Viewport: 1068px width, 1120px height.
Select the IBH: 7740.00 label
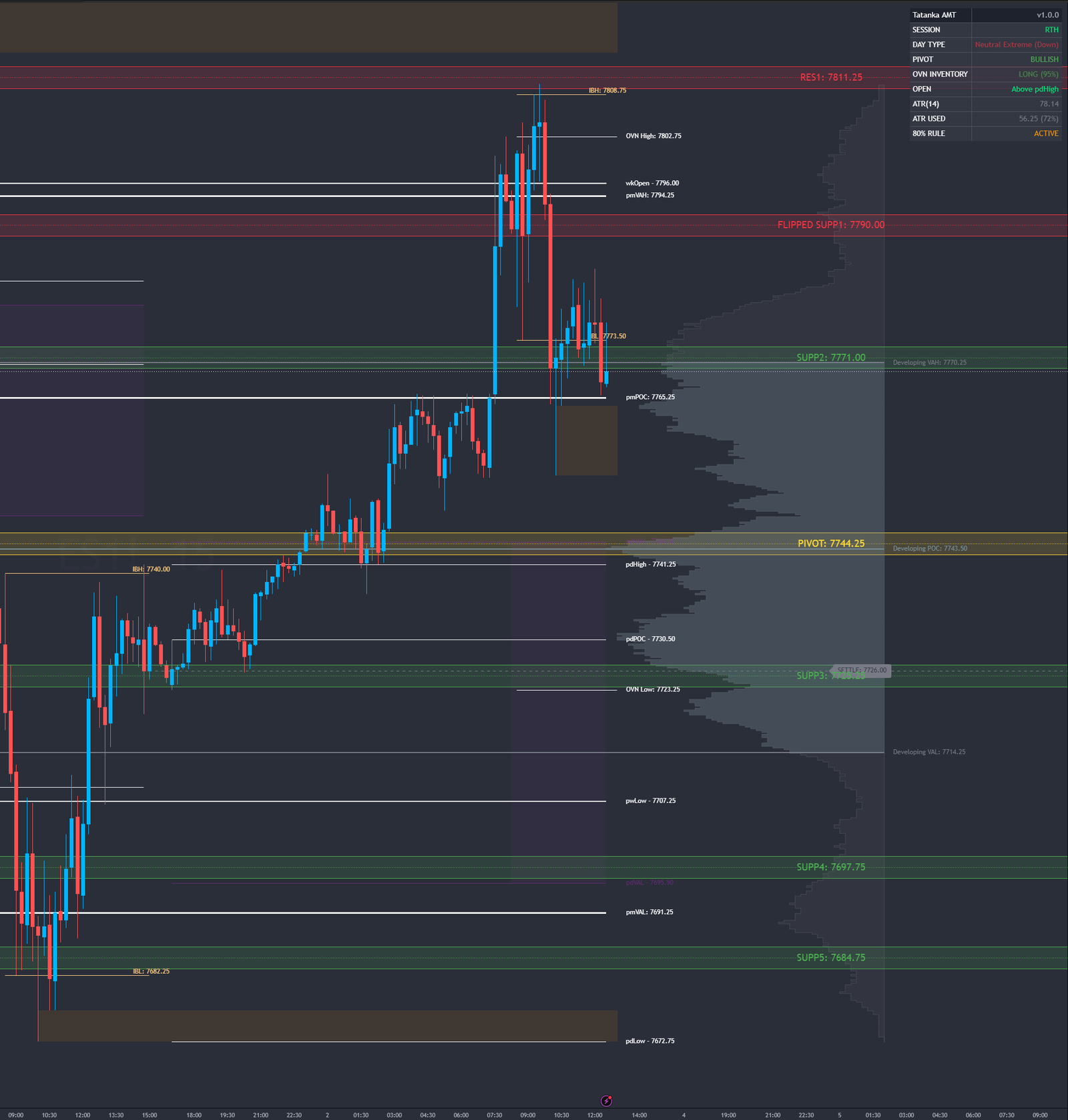151,569
